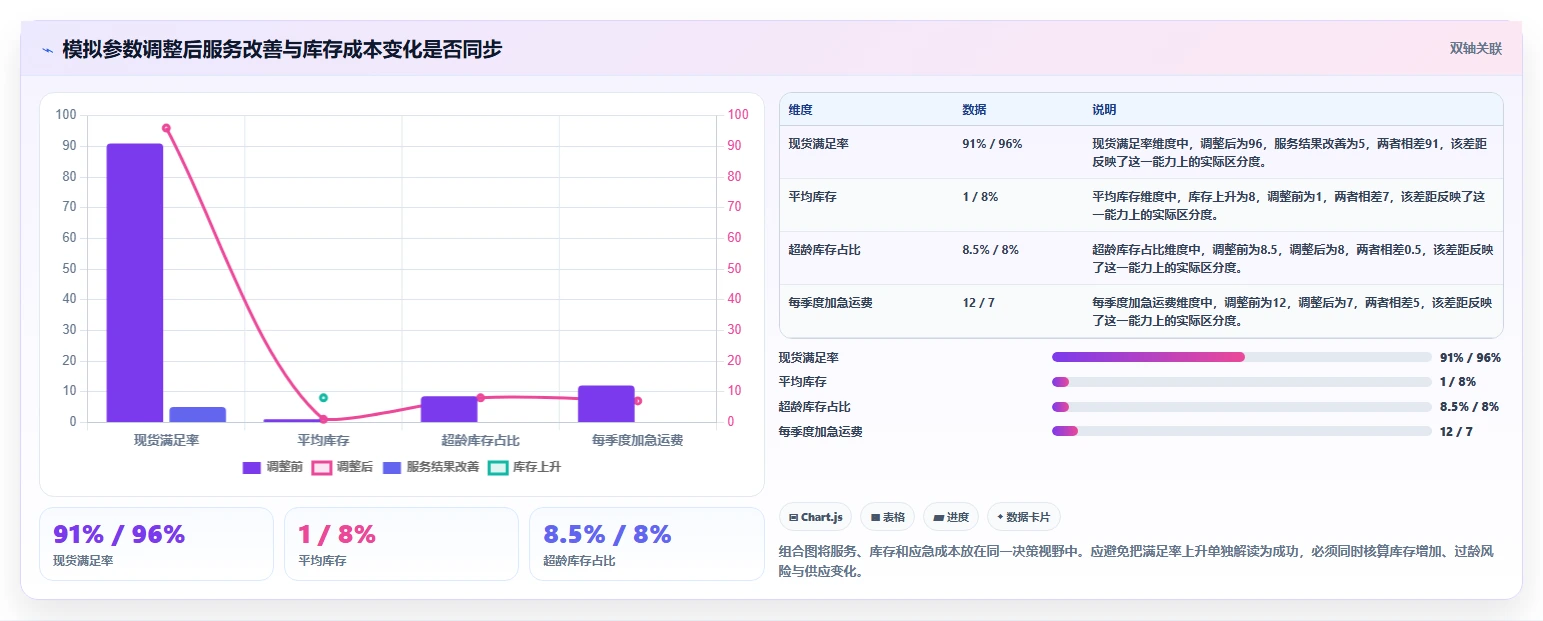Click the 每季度加急运费 progress bar

[1241, 431]
